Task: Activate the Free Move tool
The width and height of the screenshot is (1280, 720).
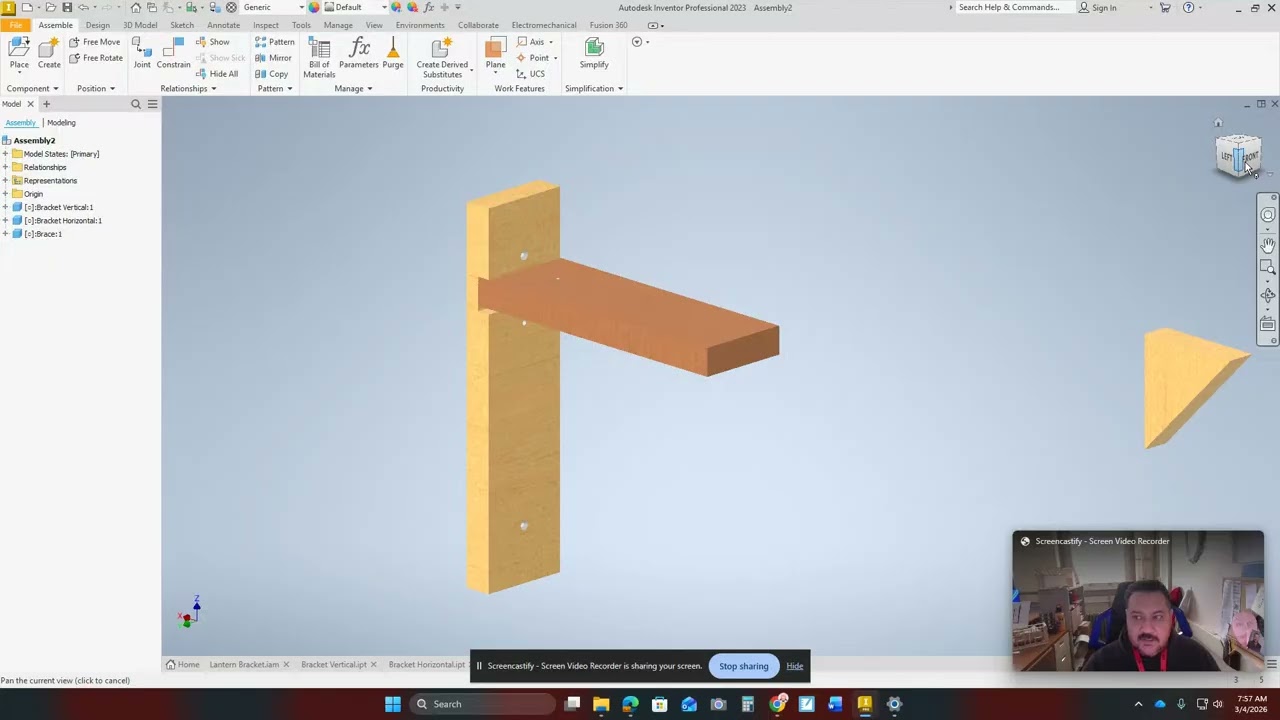Action: pos(95,42)
